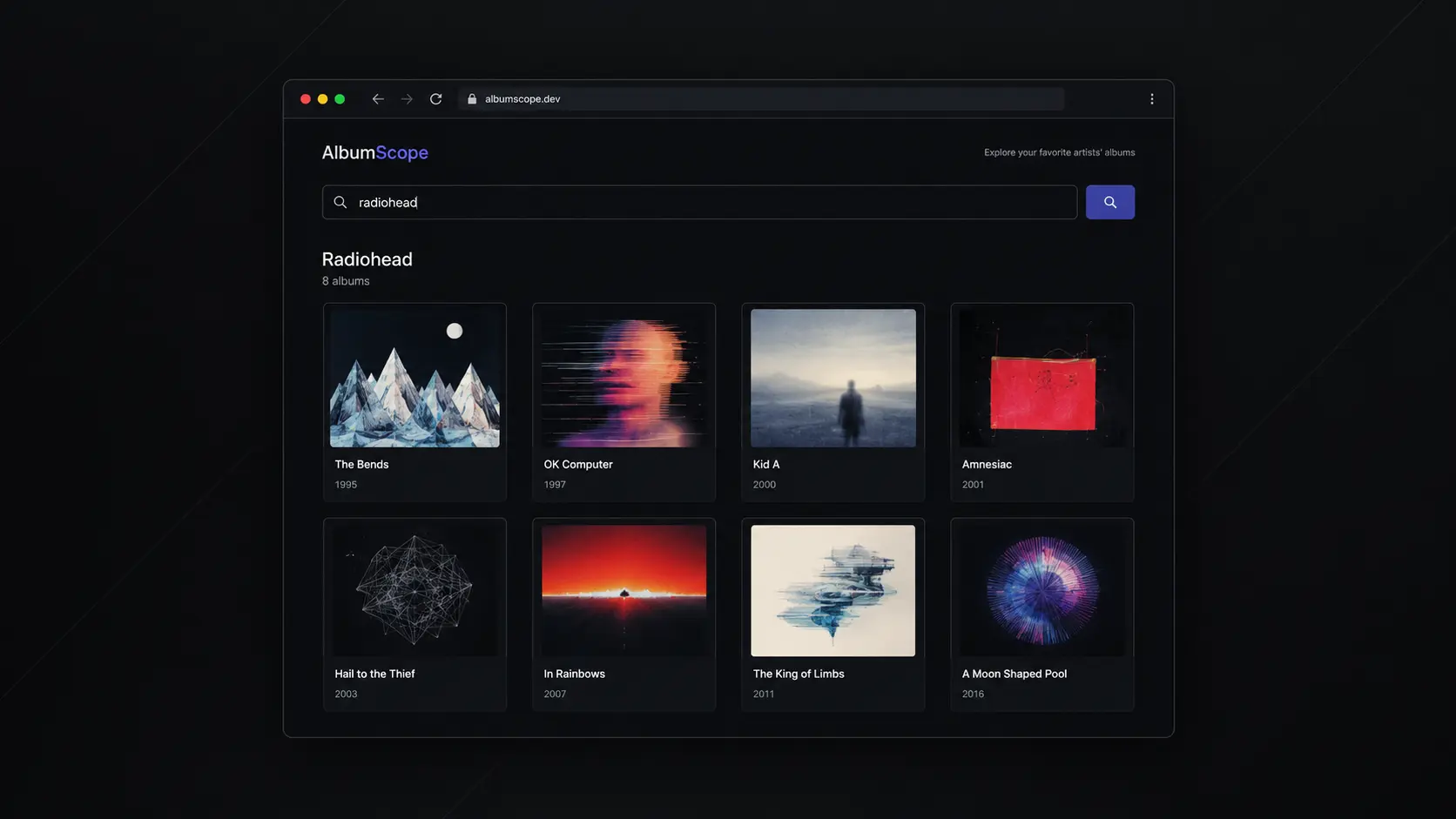1456x819 pixels.
Task: Open The Bends album cover
Action: pyautogui.click(x=415, y=378)
